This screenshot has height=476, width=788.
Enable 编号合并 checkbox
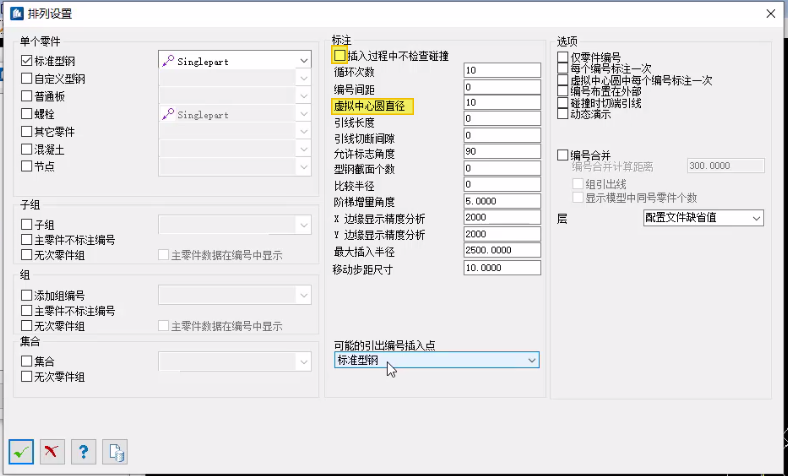pyautogui.click(x=563, y=155)
